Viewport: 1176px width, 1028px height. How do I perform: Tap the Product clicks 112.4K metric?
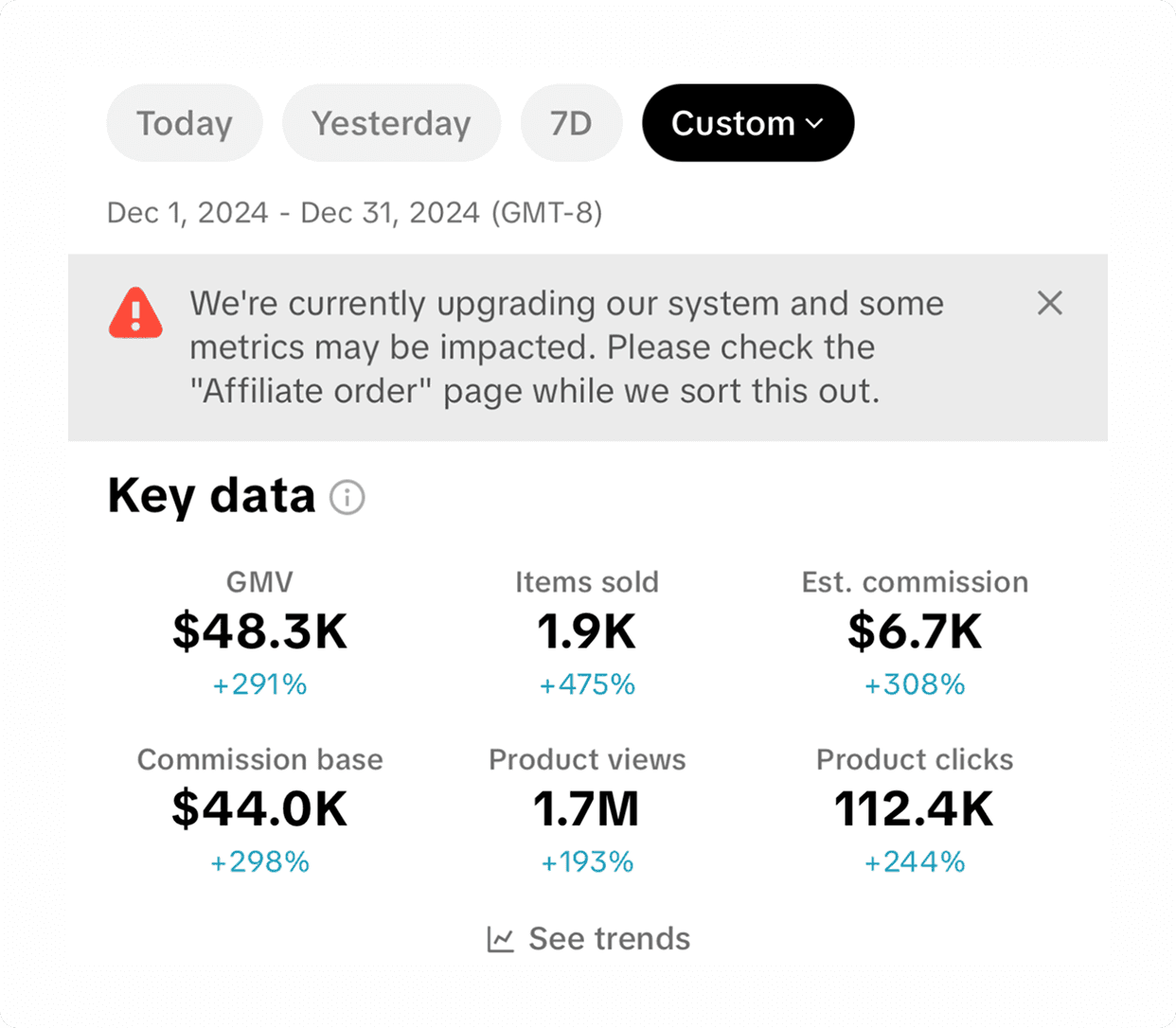[x=915, y=810]
